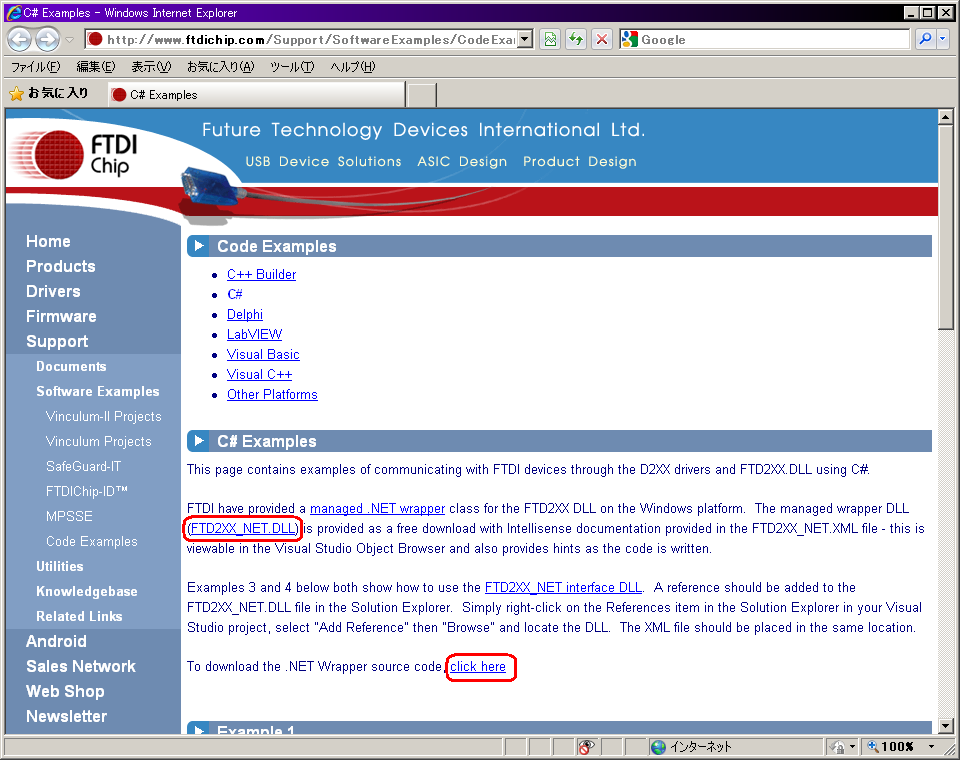Click the インターネット security zone indicator
This screenshot has height=760, width=960.
(x=692, y=747)
